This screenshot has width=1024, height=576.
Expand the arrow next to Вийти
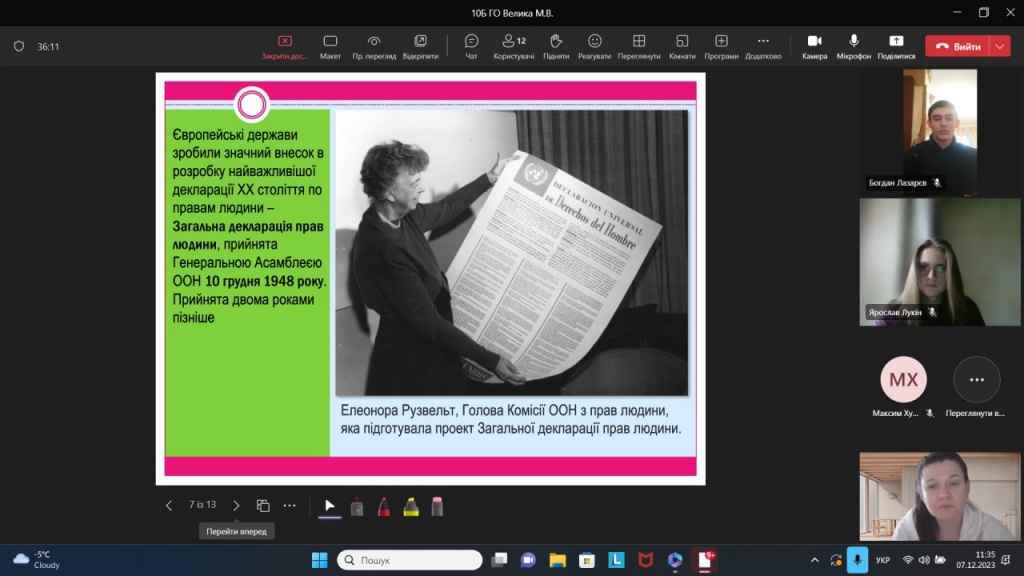point(1001,46)
